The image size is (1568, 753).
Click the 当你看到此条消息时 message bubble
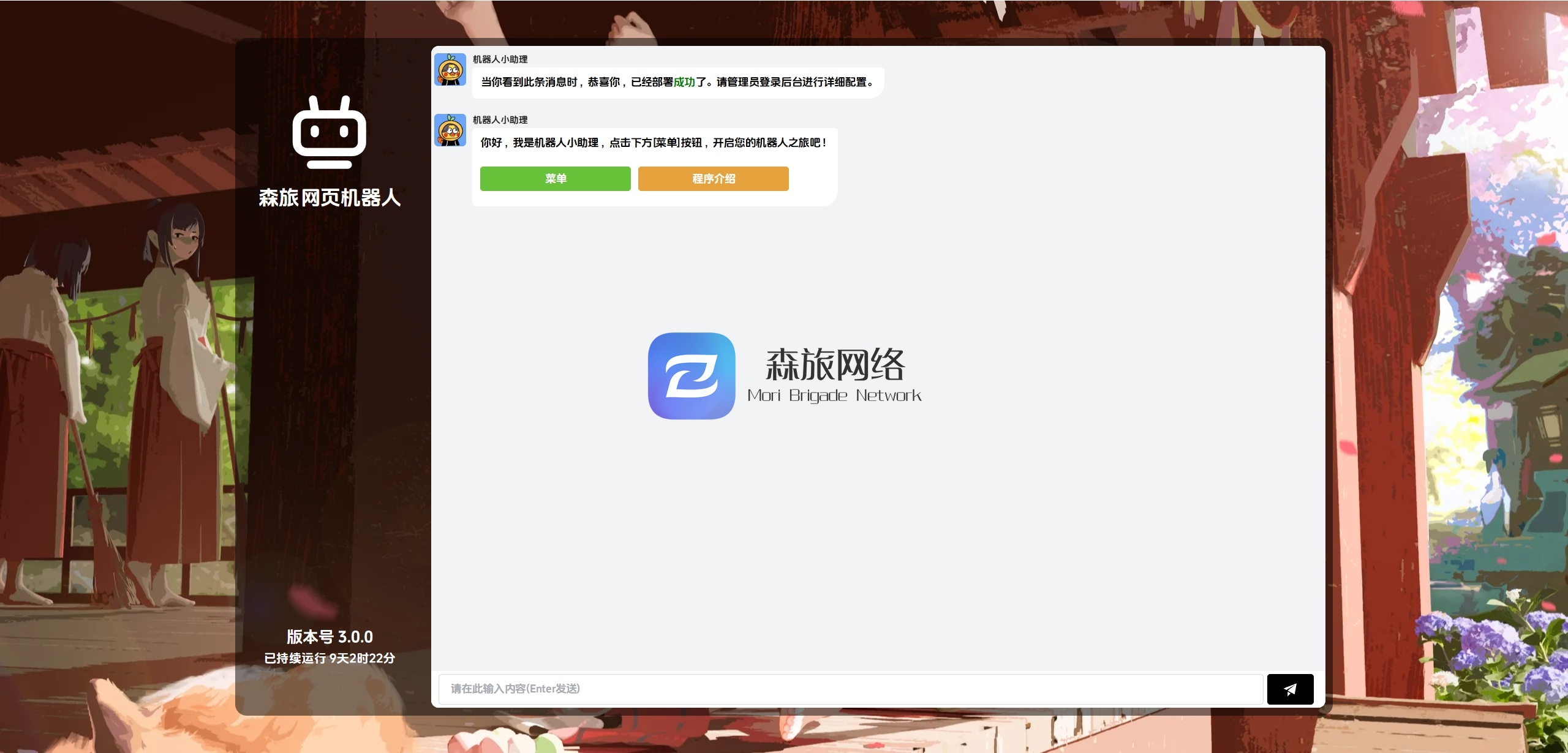pos(677,82)
